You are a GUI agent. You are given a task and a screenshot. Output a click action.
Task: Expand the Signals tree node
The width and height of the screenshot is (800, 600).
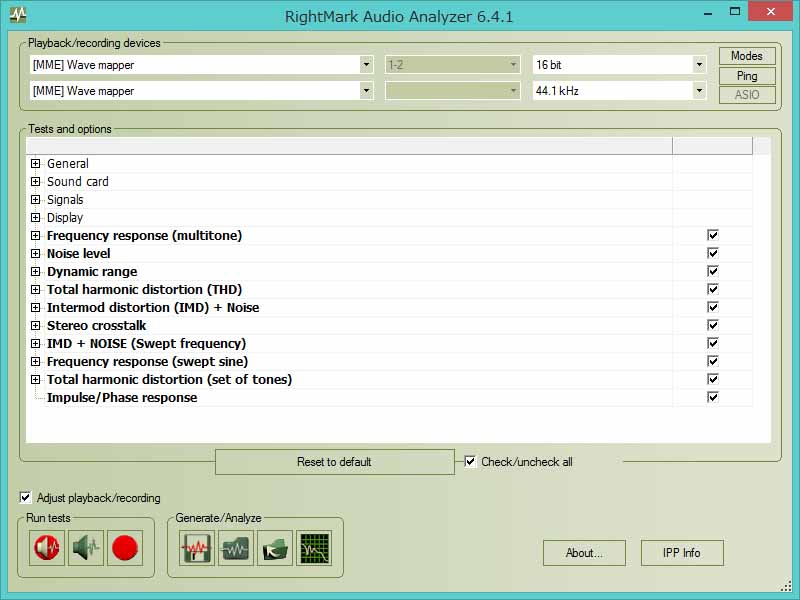[x=35, y=199]
